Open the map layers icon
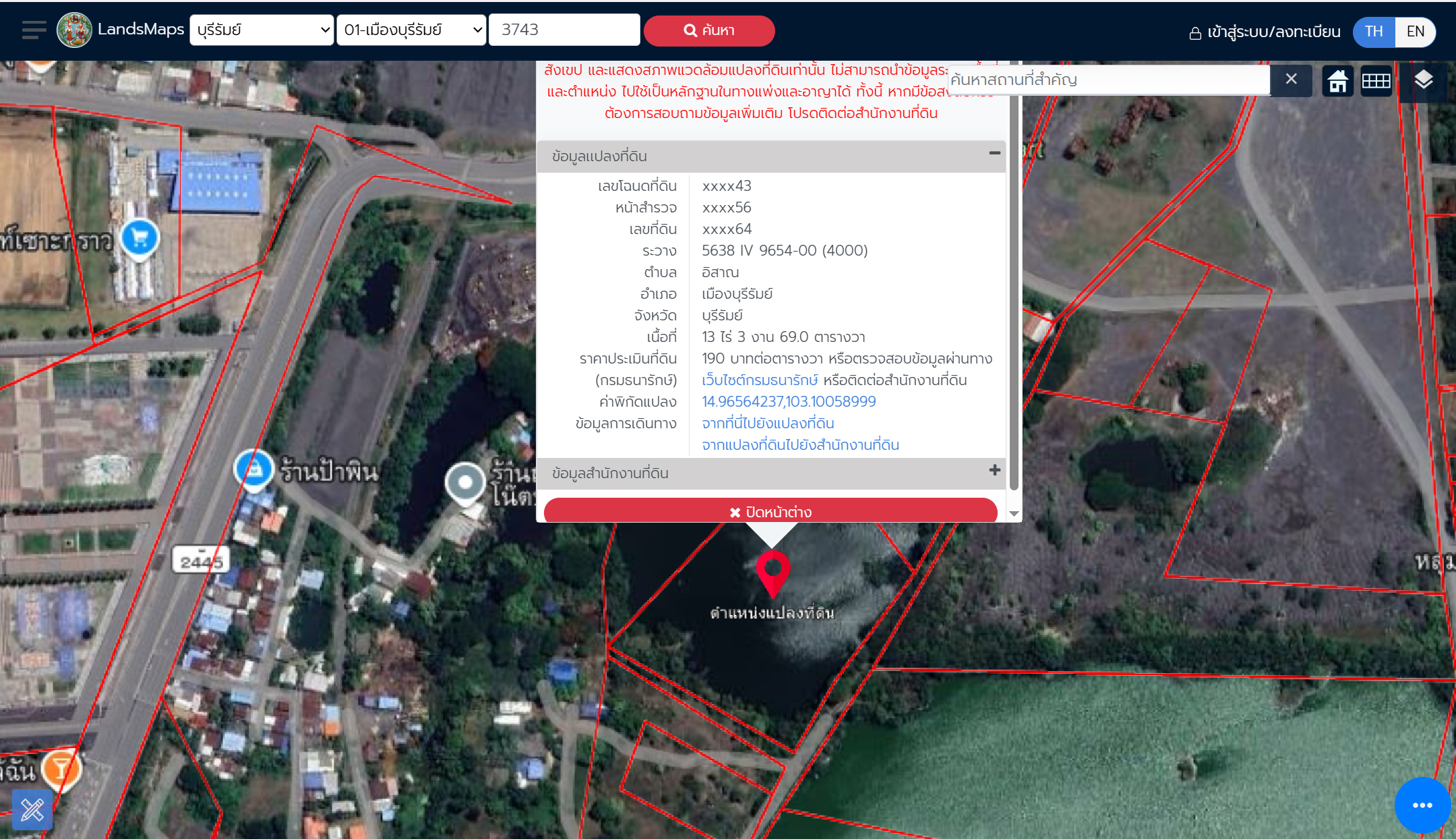Image resolution: width=1456 pixels, height=839 pixels. click(x=1423, y=81)
